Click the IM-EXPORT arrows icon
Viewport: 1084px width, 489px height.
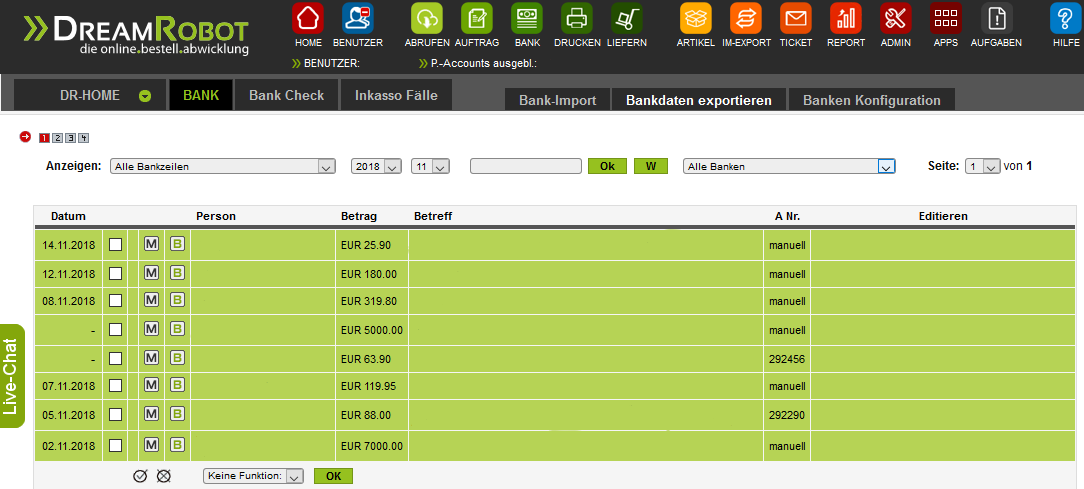click(x=746, y=19)
